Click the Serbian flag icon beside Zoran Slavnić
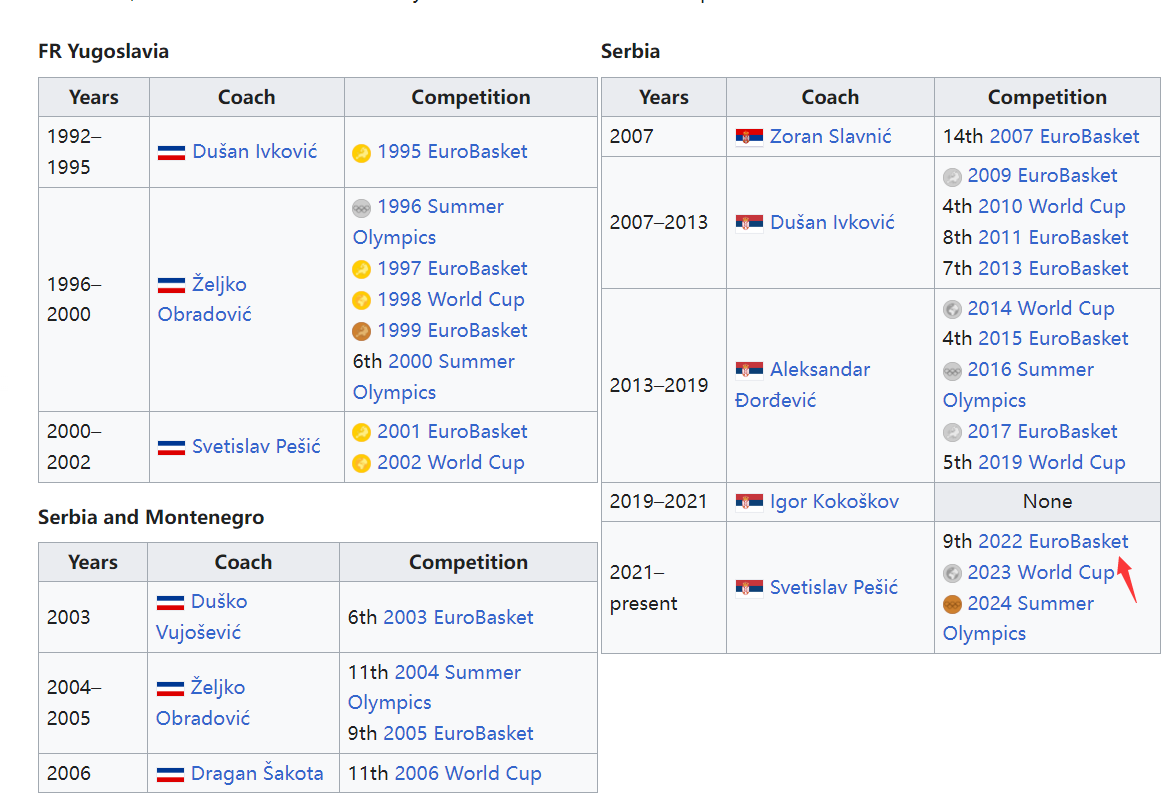Viewport: 1163px width, 796px height. click(x=749, y=137)
